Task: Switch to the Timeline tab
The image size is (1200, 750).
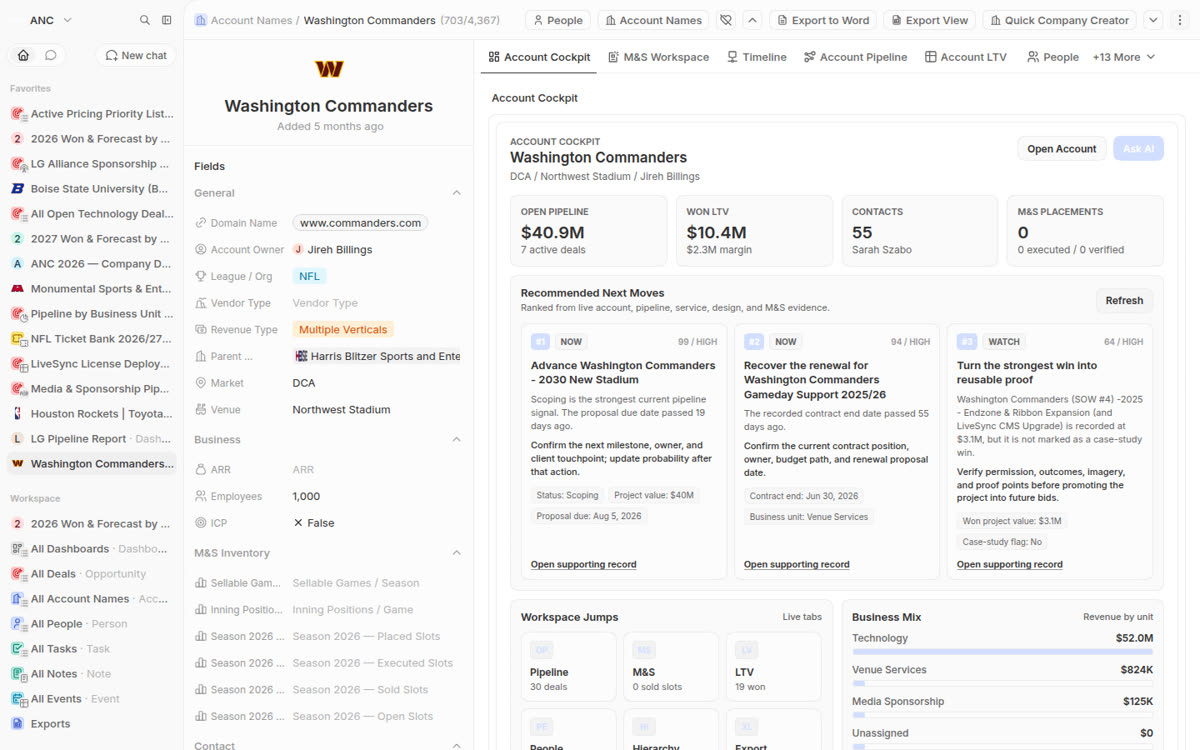Action: pos(756,57)
